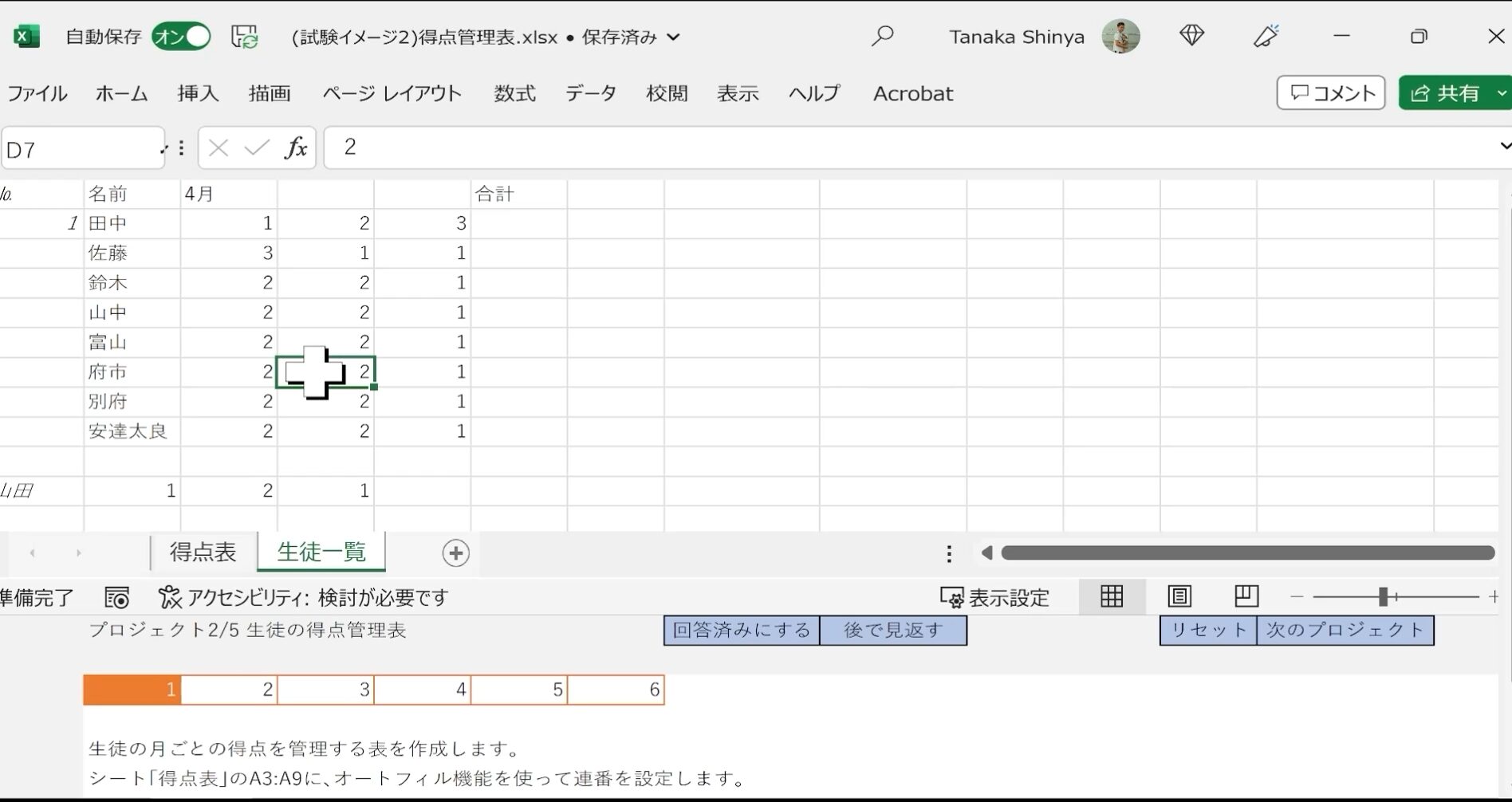Click the 回答済みにする button
The width and height of the screenshot is (1512, 802).
tap(740, 630)
